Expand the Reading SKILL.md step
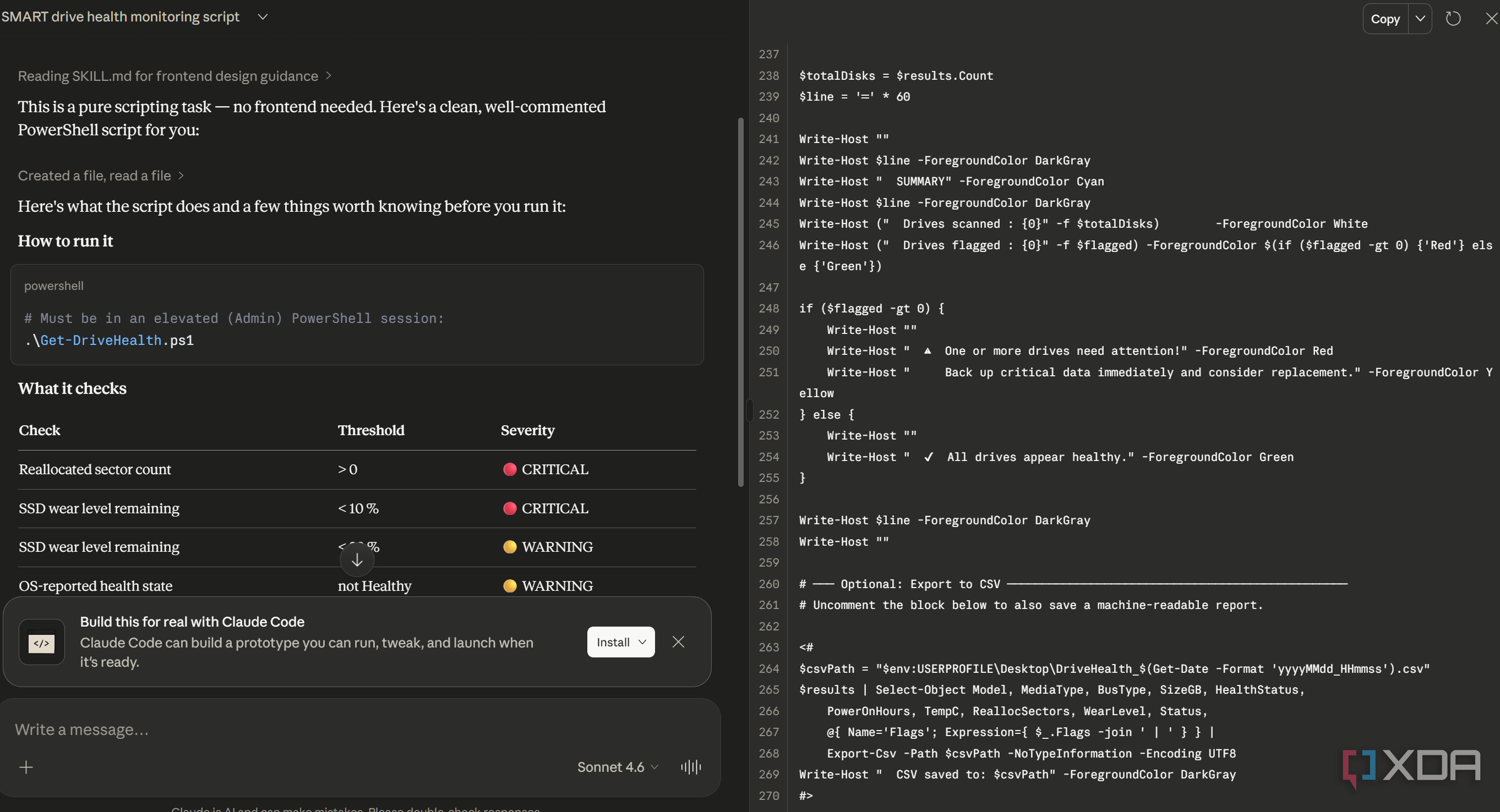 174,76
